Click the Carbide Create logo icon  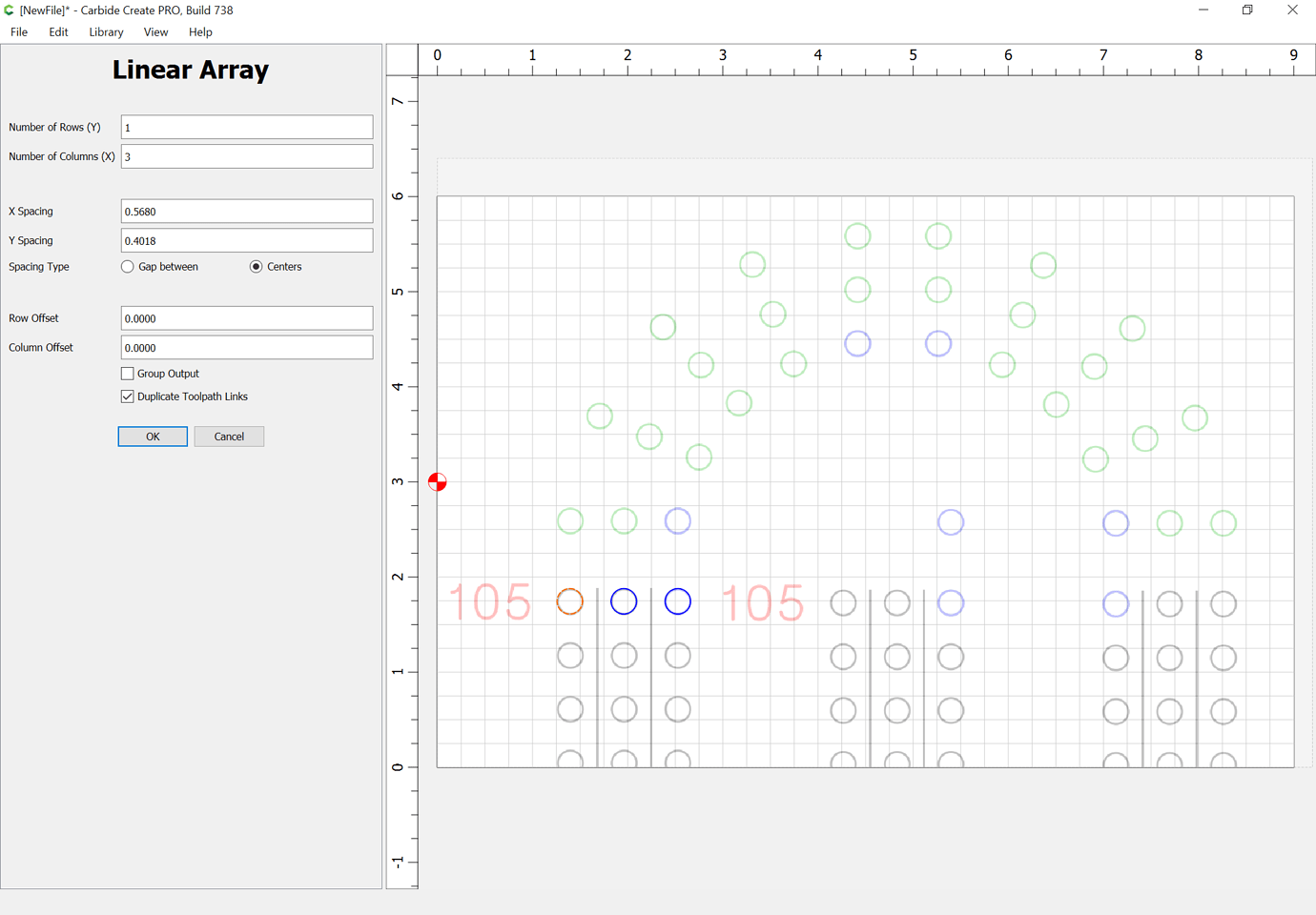(9, 10)
